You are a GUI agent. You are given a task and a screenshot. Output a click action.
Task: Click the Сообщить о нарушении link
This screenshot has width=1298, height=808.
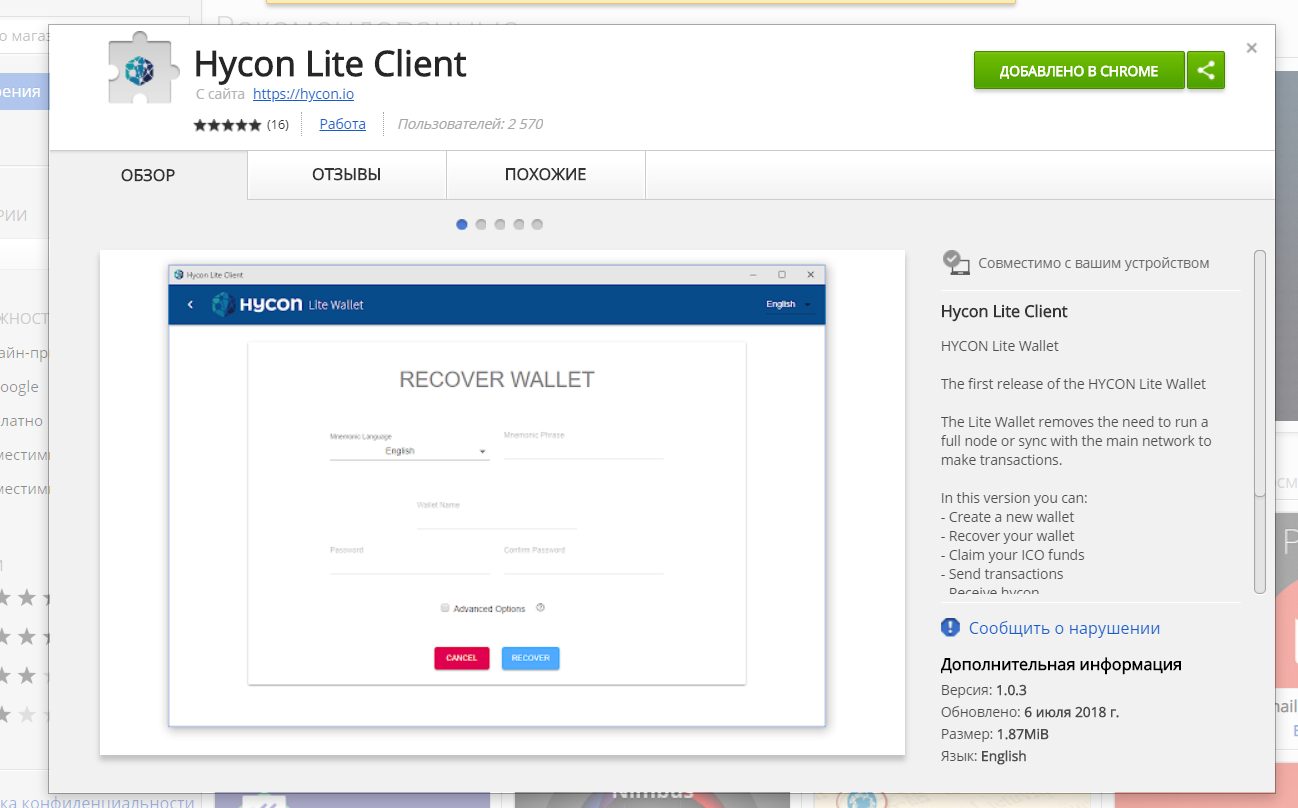click(x=1064, y=628)
